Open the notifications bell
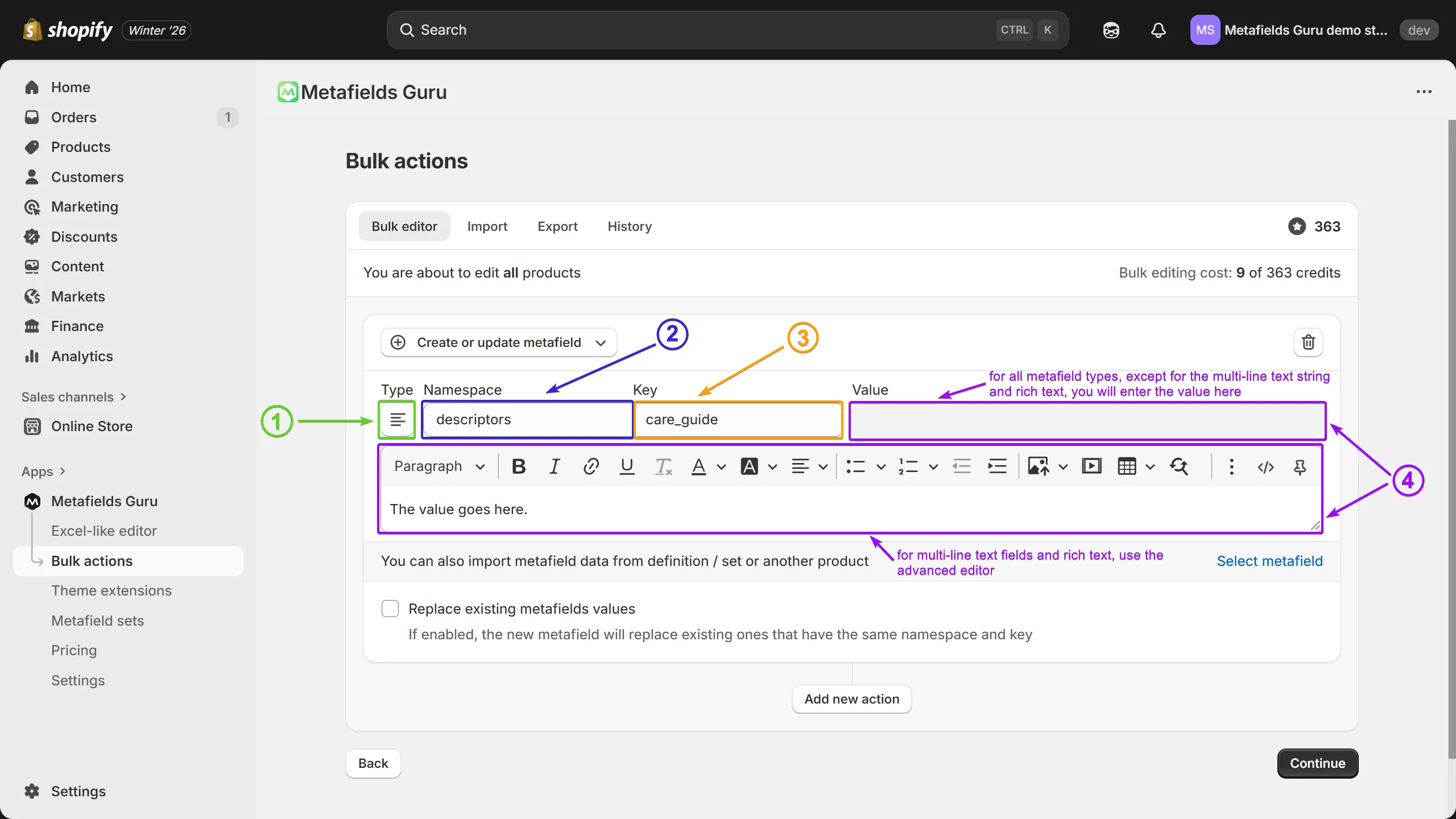The image size is (1456, 819). (1158, 30)
